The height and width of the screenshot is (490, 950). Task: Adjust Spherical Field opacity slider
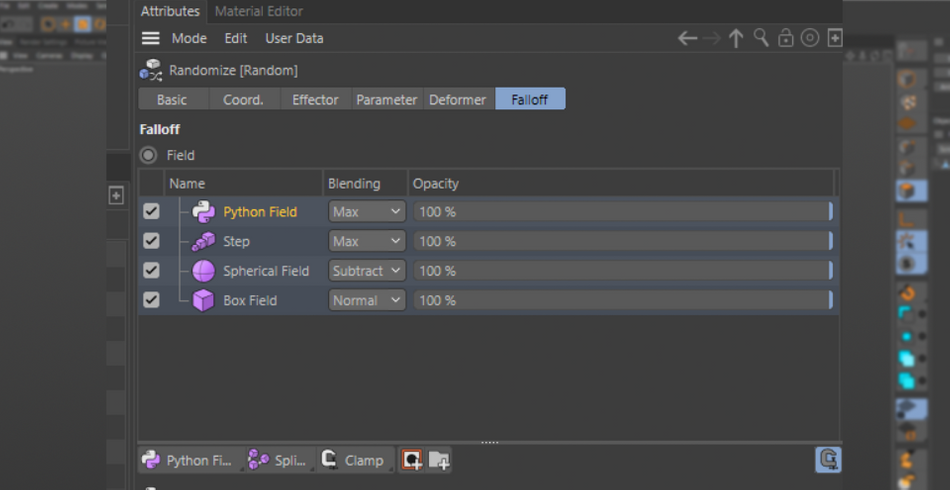point(623,271)
